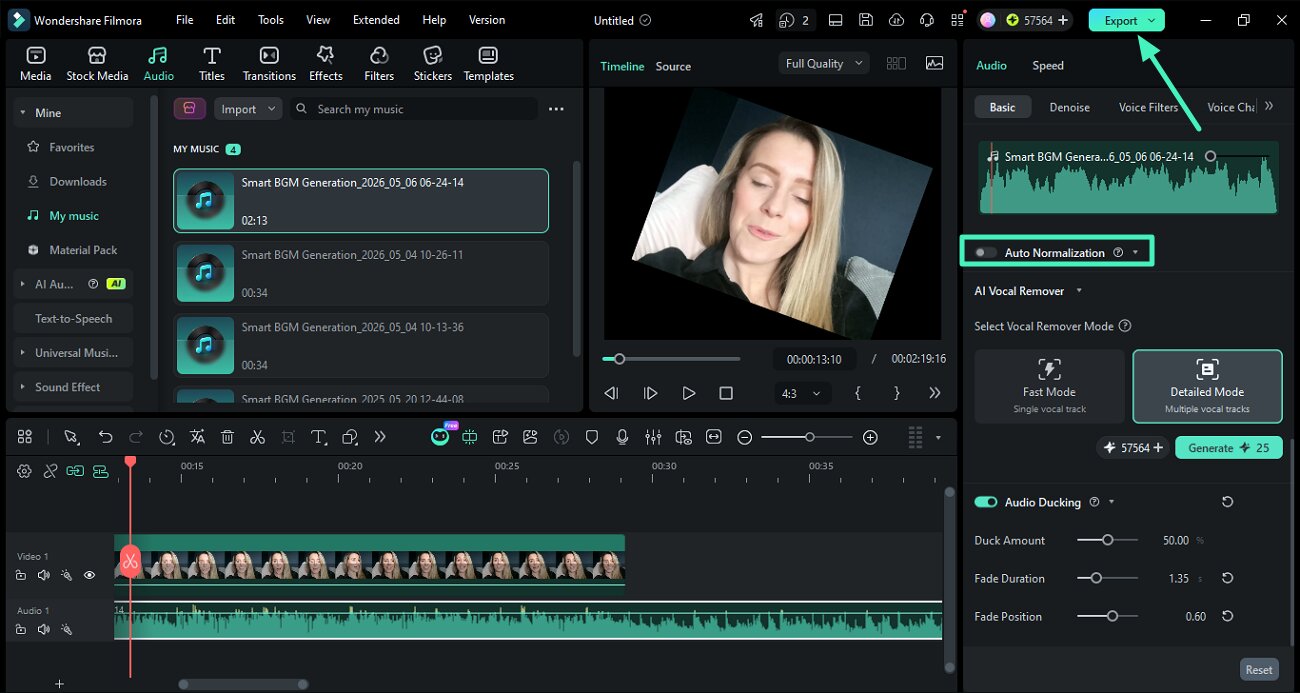Open the Templates panel

click(x=488, y=64)
